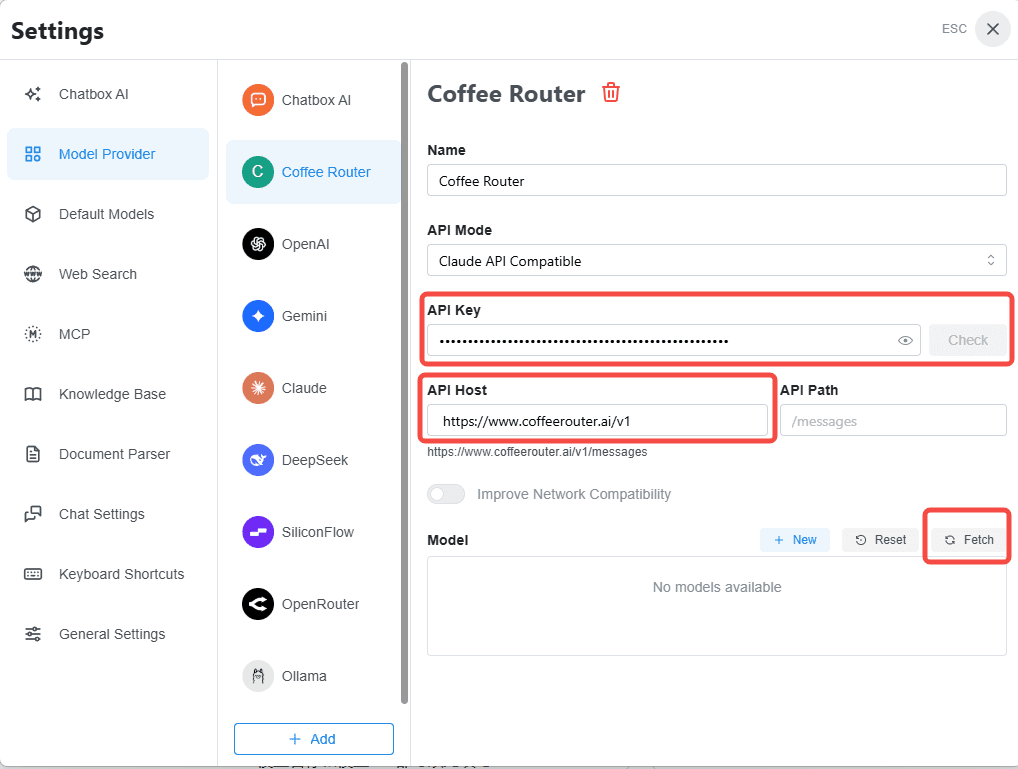This screenshot has height=769, width=1018.
Task: Click the Model Provider grid icon
Action: 33,154
